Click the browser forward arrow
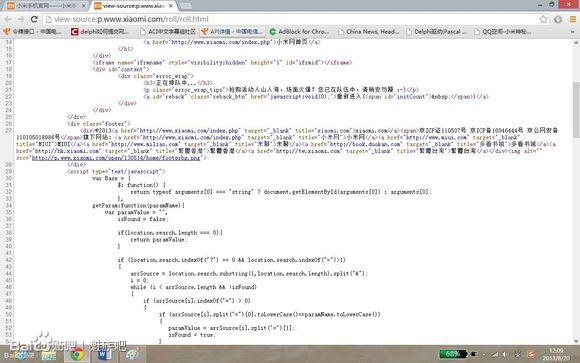The image size is (580, 363). click(21, 19)
